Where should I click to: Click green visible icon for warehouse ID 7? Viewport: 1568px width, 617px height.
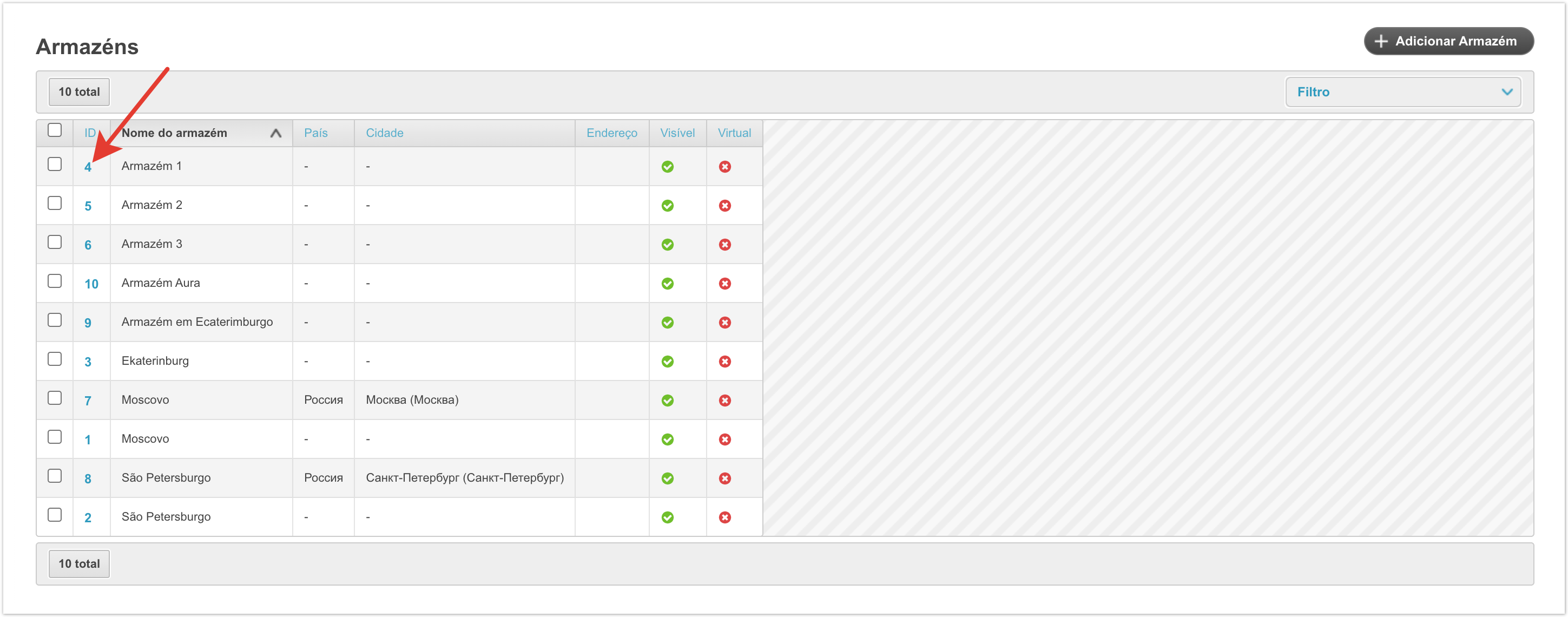667,401
